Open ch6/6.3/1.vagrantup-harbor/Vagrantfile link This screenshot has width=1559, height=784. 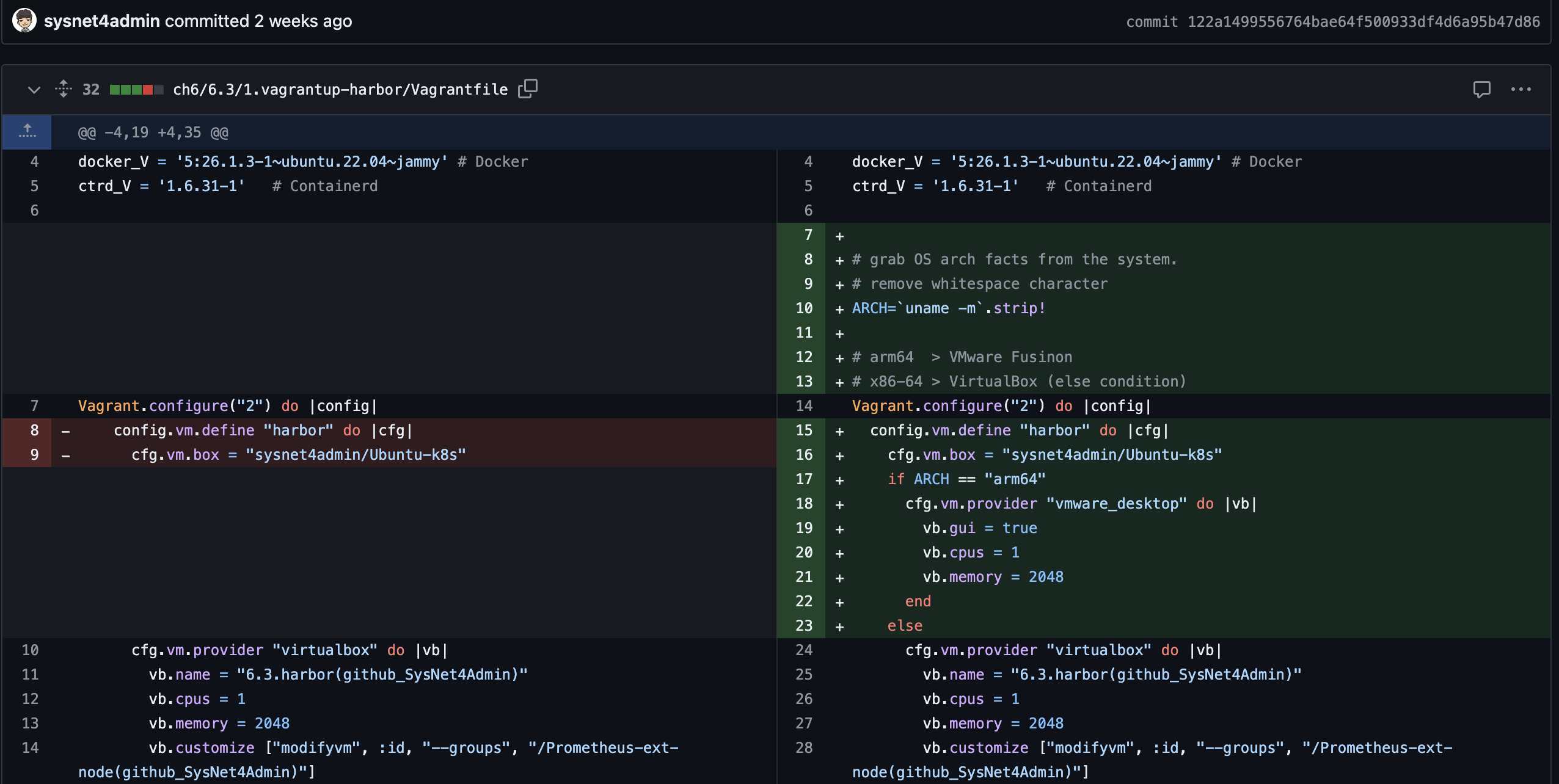(340, 89)
